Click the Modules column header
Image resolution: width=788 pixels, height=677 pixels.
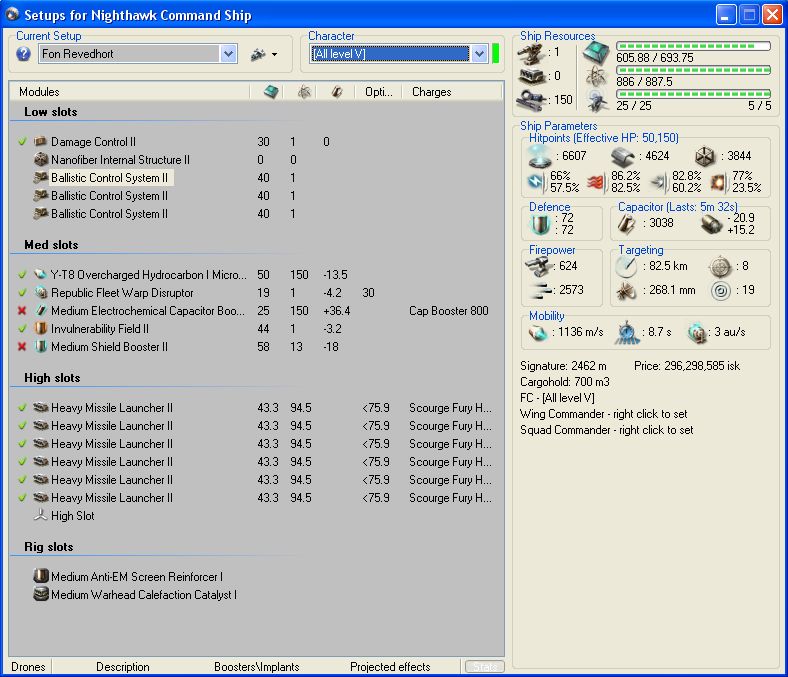click(130, 91)
